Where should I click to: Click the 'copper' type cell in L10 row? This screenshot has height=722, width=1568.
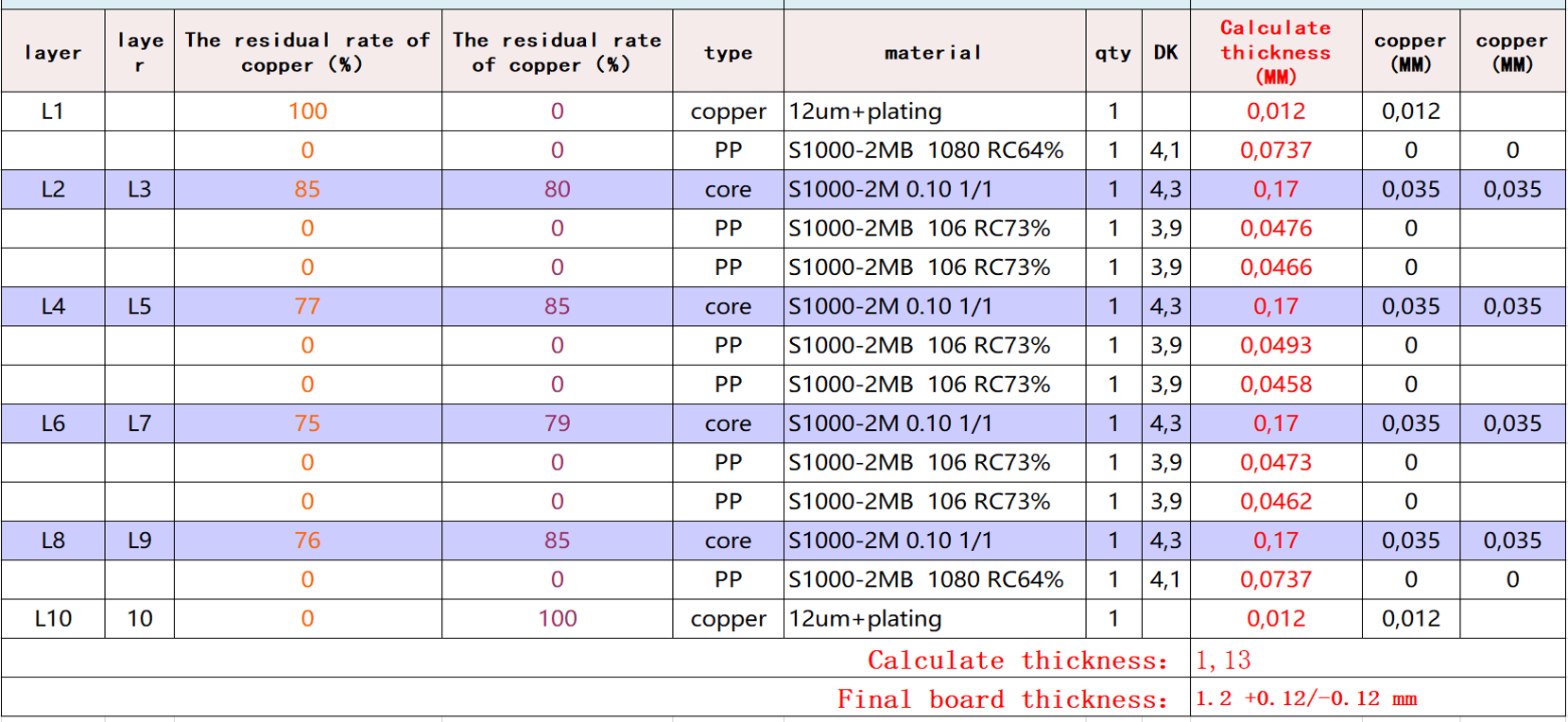click(x=728, y=620)
